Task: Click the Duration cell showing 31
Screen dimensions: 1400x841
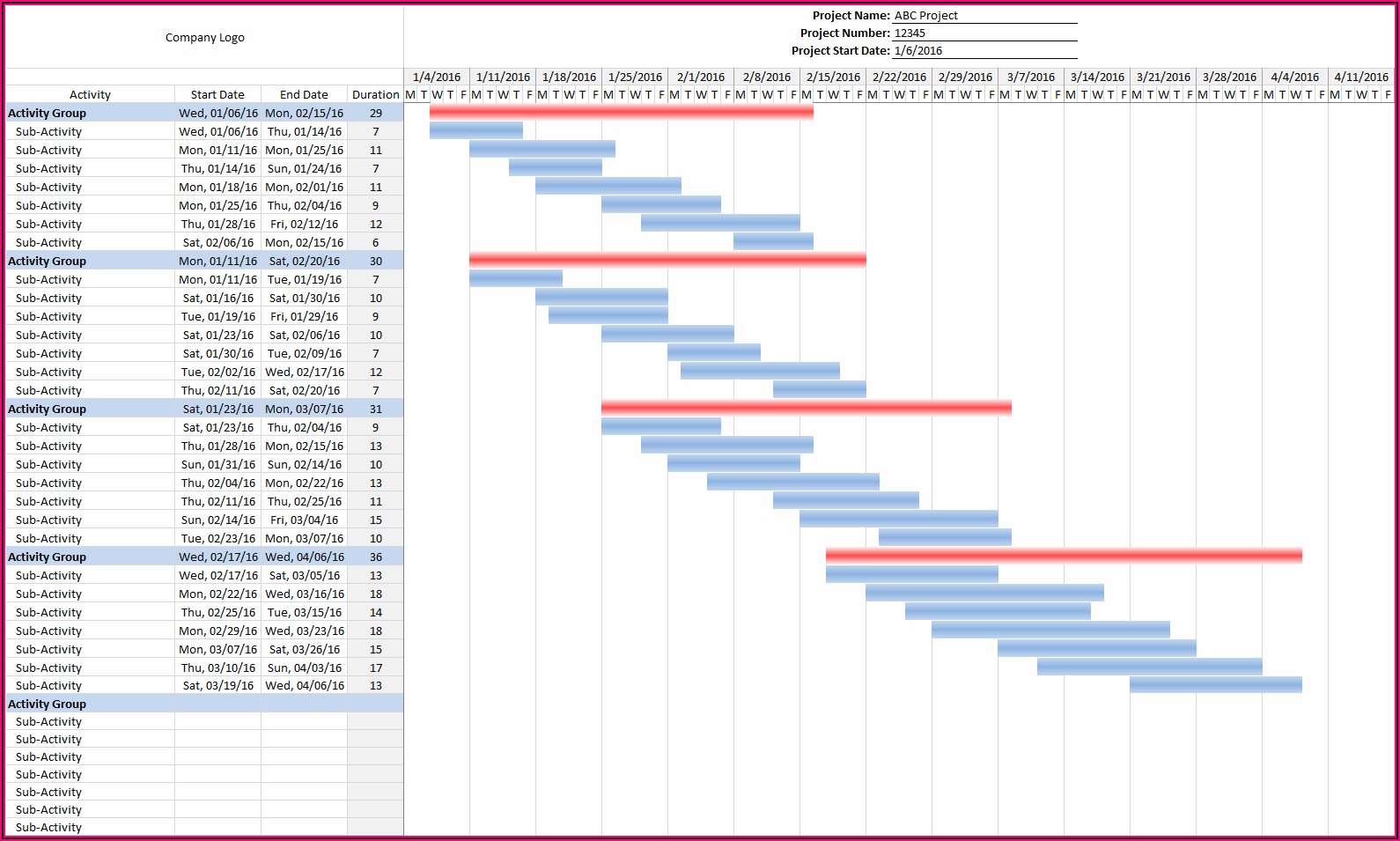Action: (376, 409)
